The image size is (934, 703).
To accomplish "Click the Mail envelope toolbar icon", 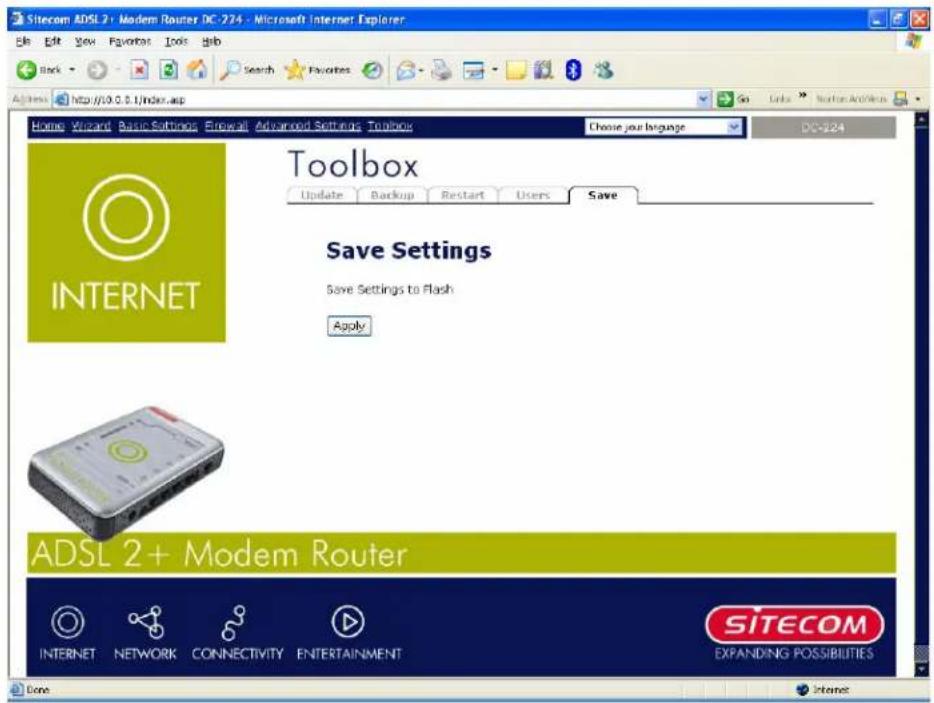I will [406, 71].
